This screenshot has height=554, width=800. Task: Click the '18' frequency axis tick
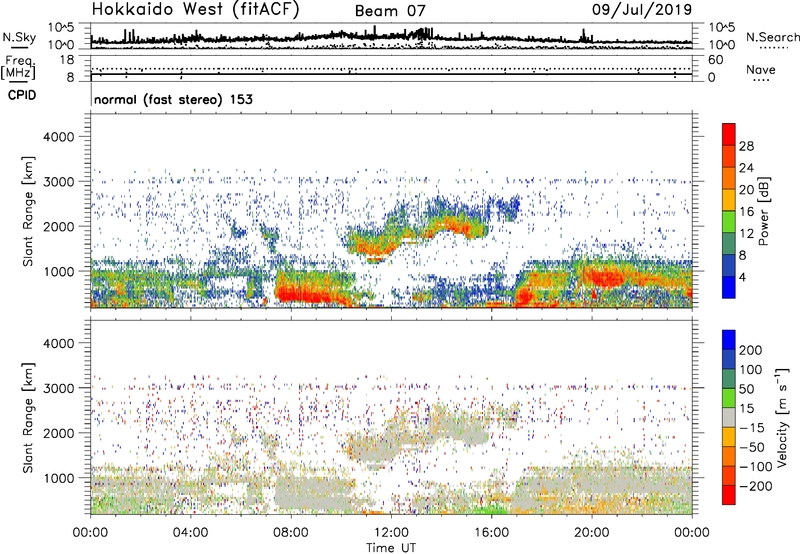[67, 60]
